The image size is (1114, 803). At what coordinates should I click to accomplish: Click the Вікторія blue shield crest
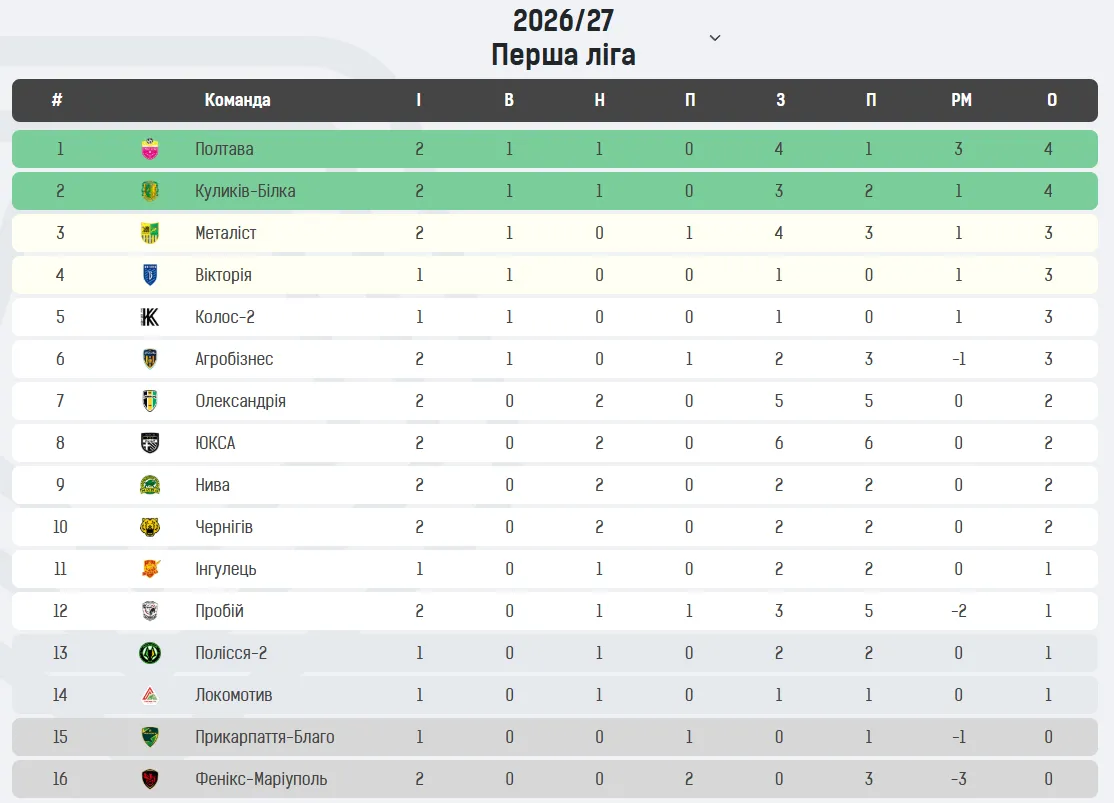pos(150,275)
